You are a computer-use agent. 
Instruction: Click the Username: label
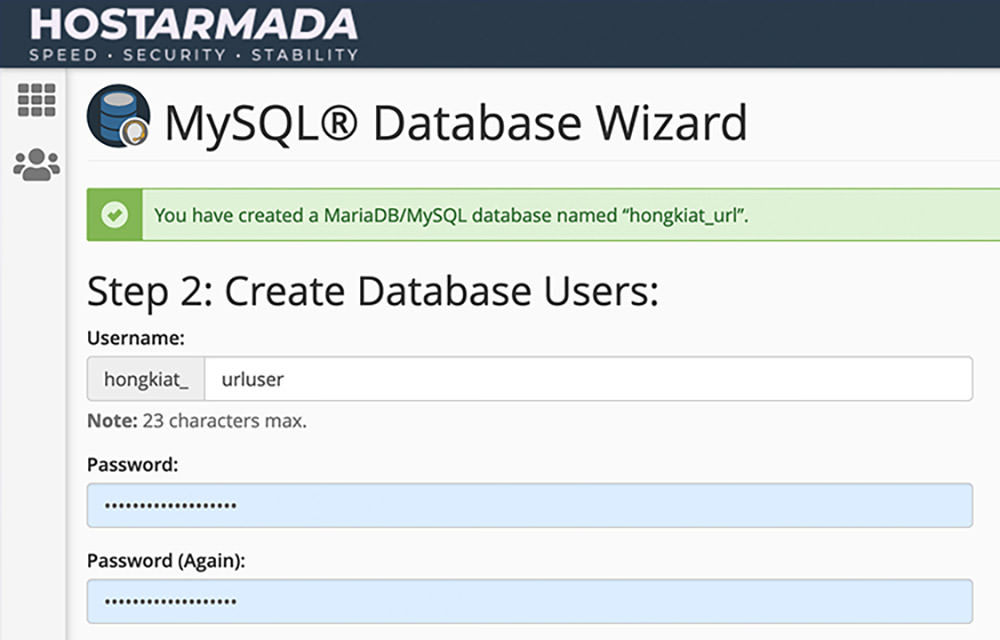pyautogui.click(x=136, y=338)
